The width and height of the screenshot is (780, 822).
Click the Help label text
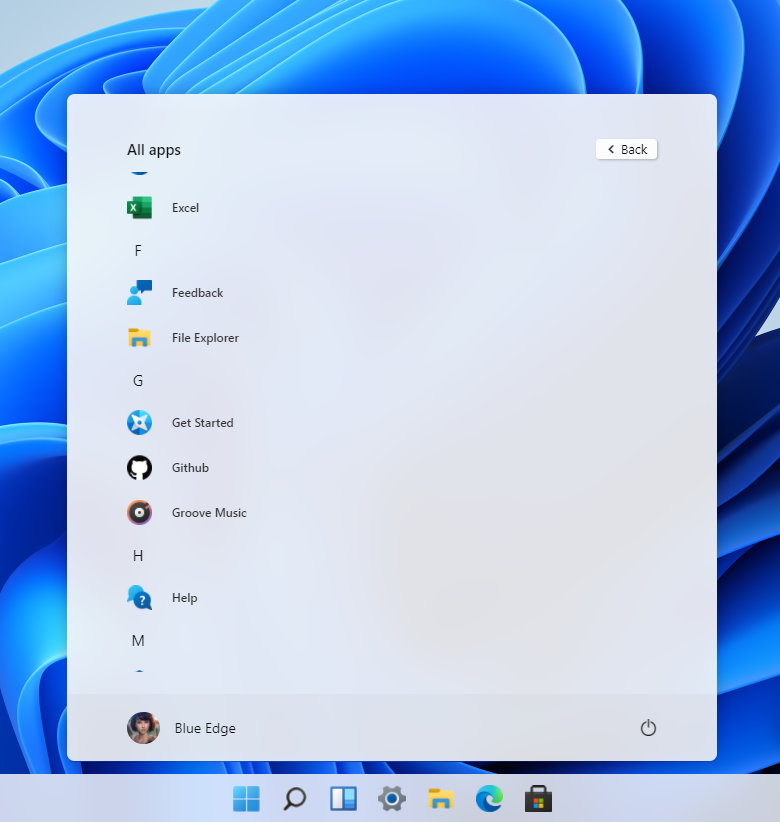(185, 598)
